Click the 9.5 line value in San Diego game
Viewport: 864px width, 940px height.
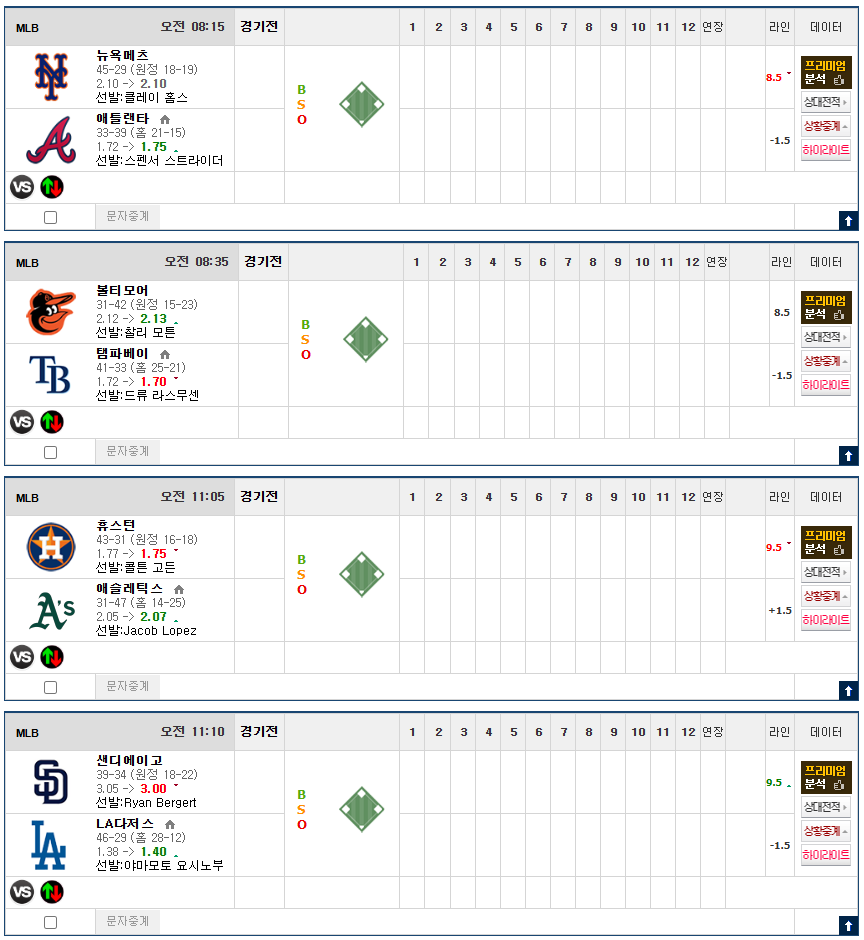click(x=774, y=783)
